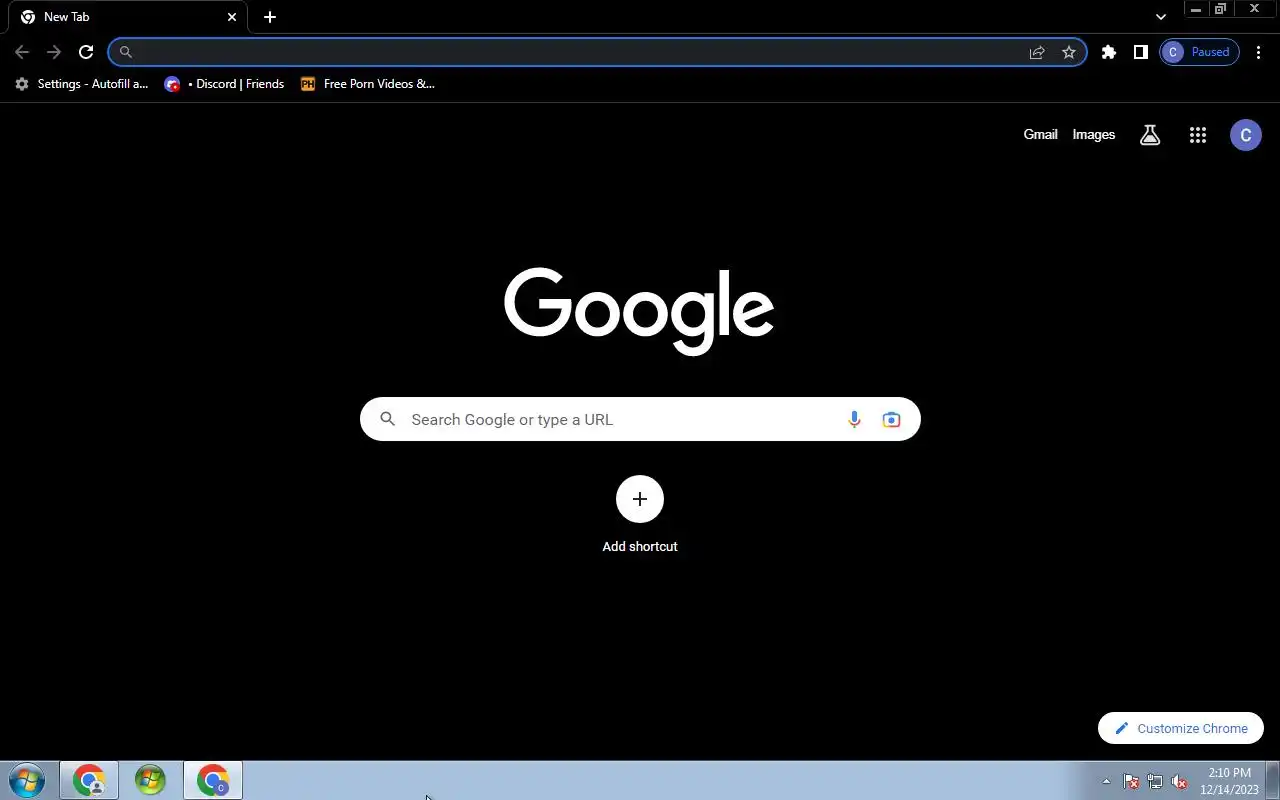Screen dimensions: 1280x800
Task: Open the Google account avatar C
Action: tap(1246, 135)
